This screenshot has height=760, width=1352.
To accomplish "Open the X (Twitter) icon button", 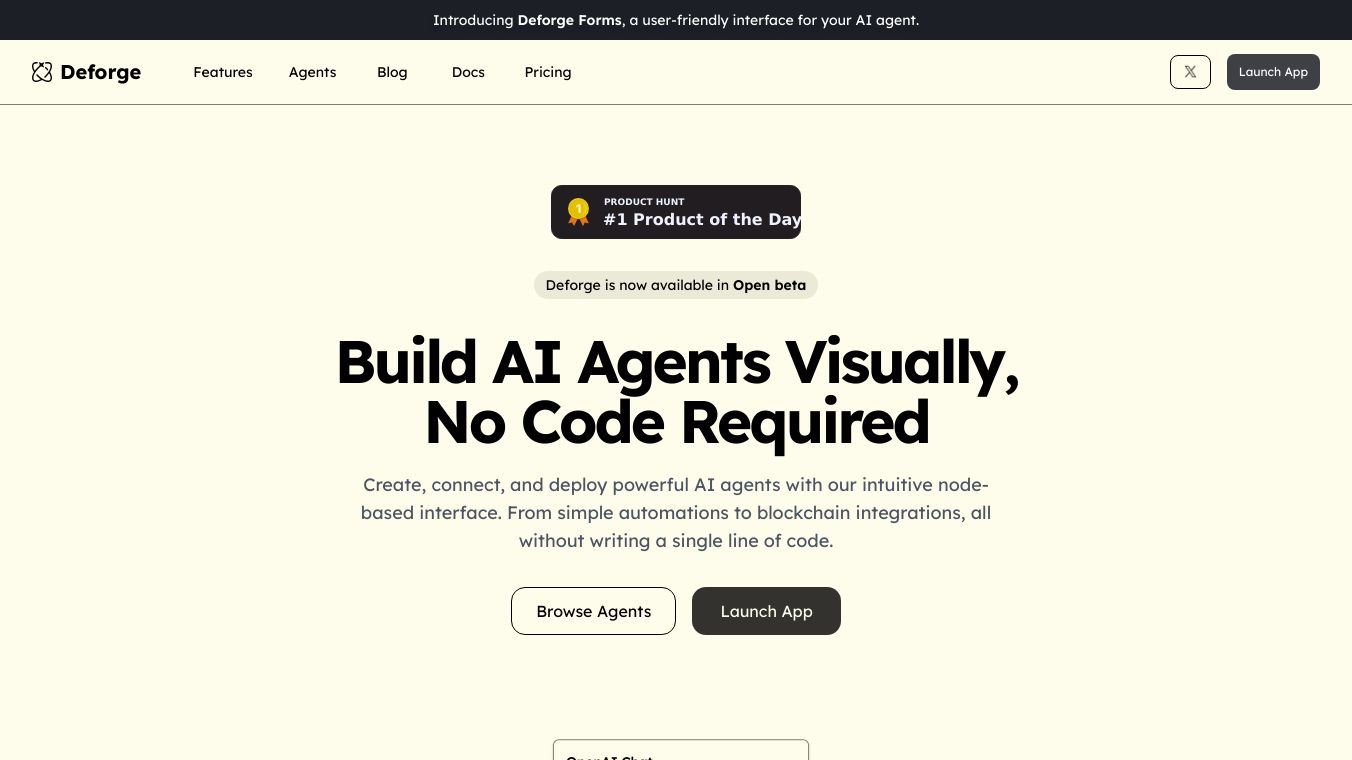I will 1190,72.
